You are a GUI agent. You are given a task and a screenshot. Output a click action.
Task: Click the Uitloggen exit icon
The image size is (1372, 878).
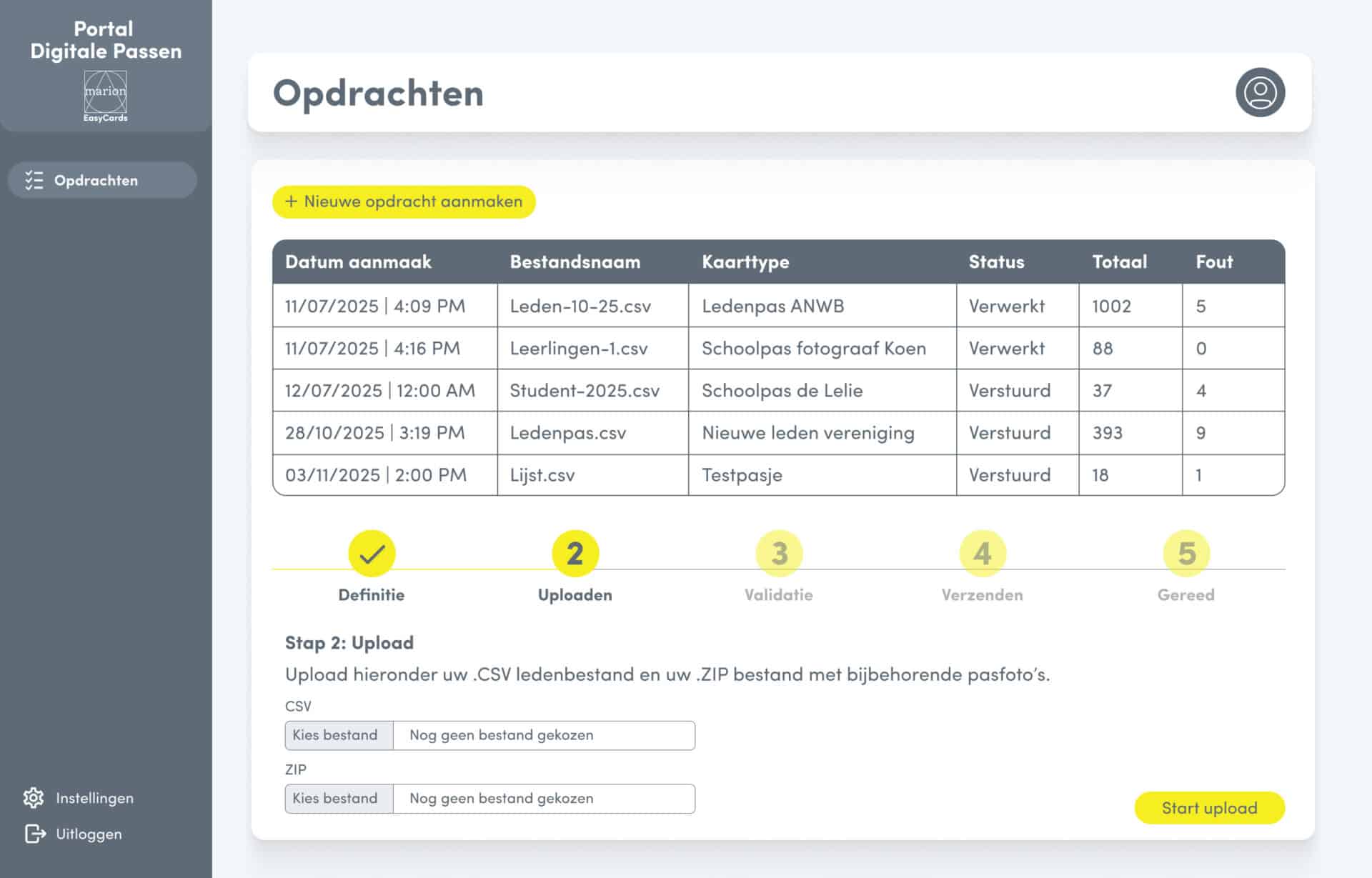click(x=35, y=834)
